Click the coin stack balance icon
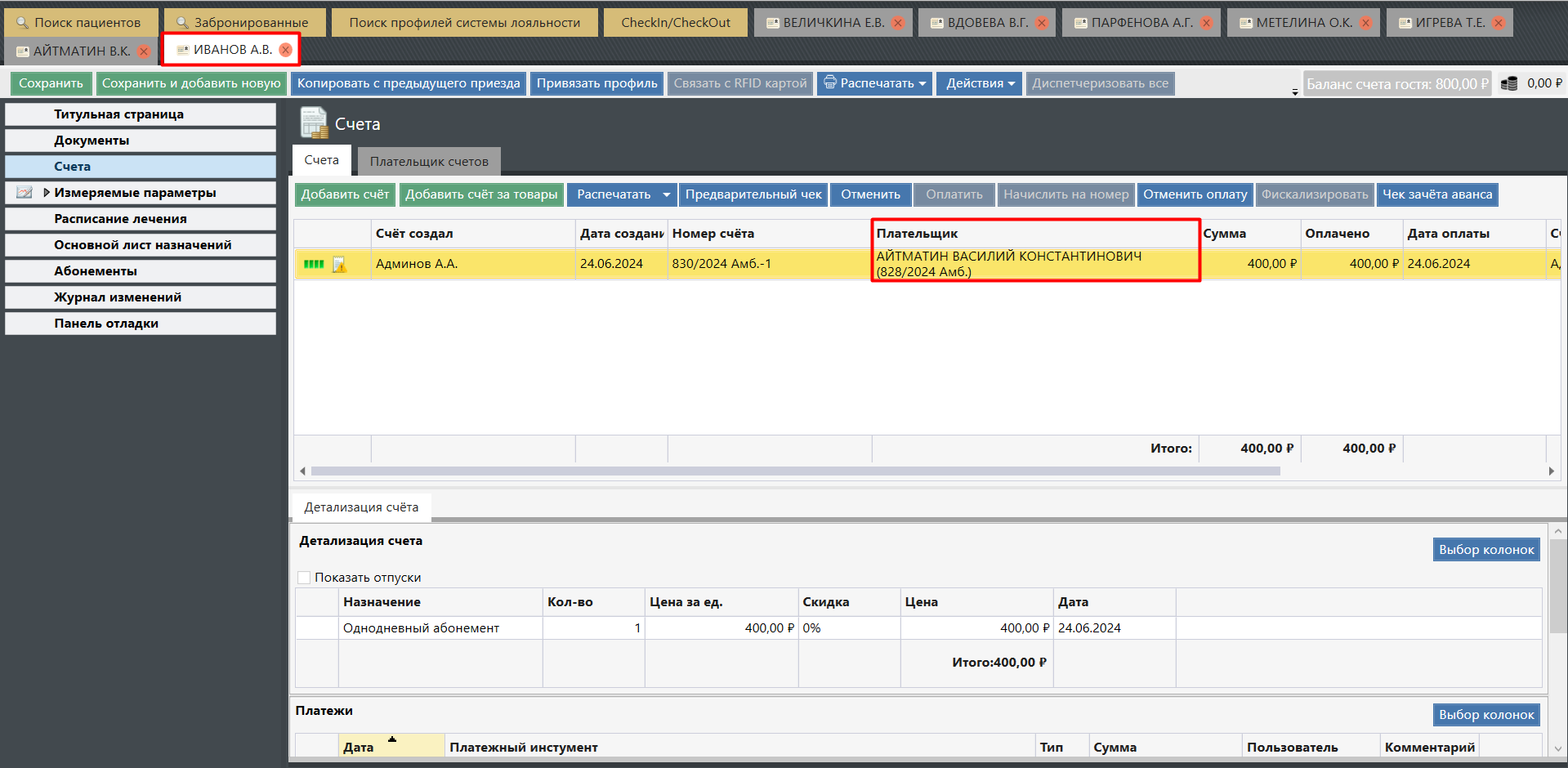Screen dimensions: 1568x768 coord(1509,83)
